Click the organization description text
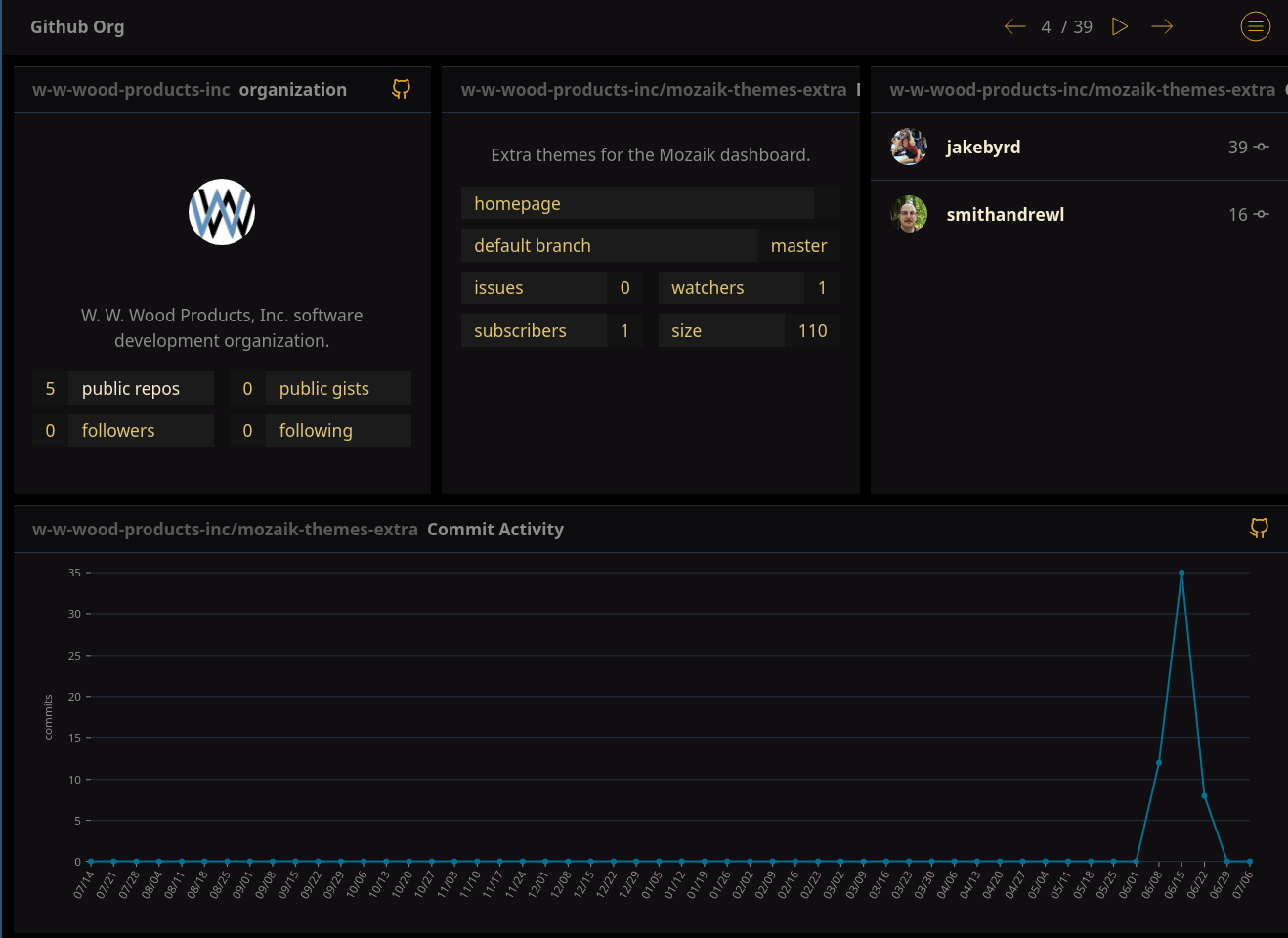This screenshot has width=1288, height=938. pos(222,327)
